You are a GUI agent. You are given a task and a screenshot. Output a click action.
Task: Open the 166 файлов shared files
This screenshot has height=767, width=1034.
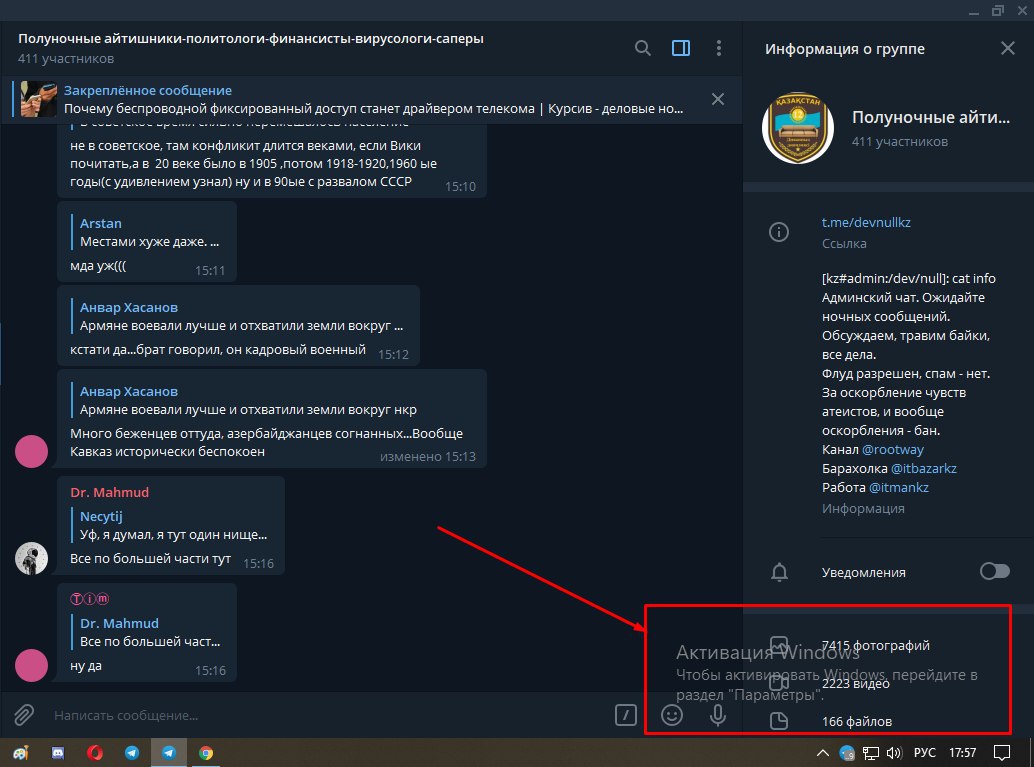857,722
